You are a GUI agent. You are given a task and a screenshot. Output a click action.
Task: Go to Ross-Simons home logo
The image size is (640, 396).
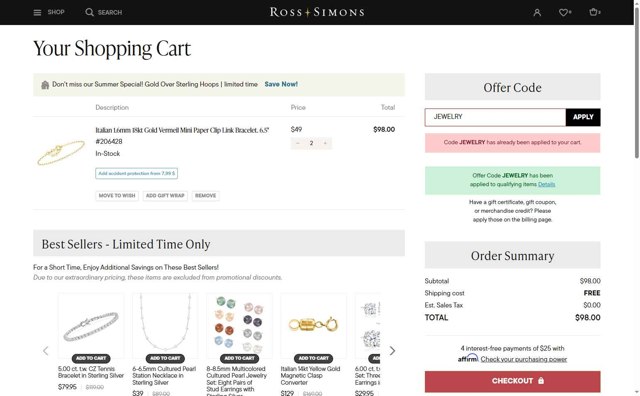click(x=317, y=12)
